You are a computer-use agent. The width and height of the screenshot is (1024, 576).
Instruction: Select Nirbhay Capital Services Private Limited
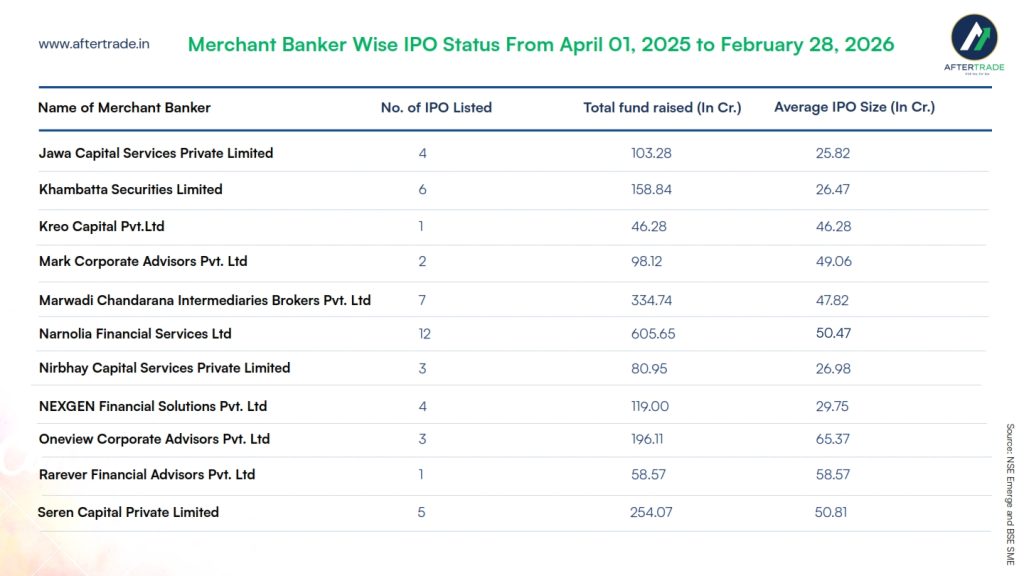point(164,368)
